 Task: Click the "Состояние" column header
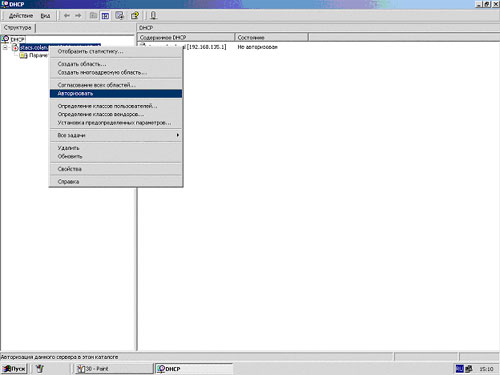tap(271, 37)
